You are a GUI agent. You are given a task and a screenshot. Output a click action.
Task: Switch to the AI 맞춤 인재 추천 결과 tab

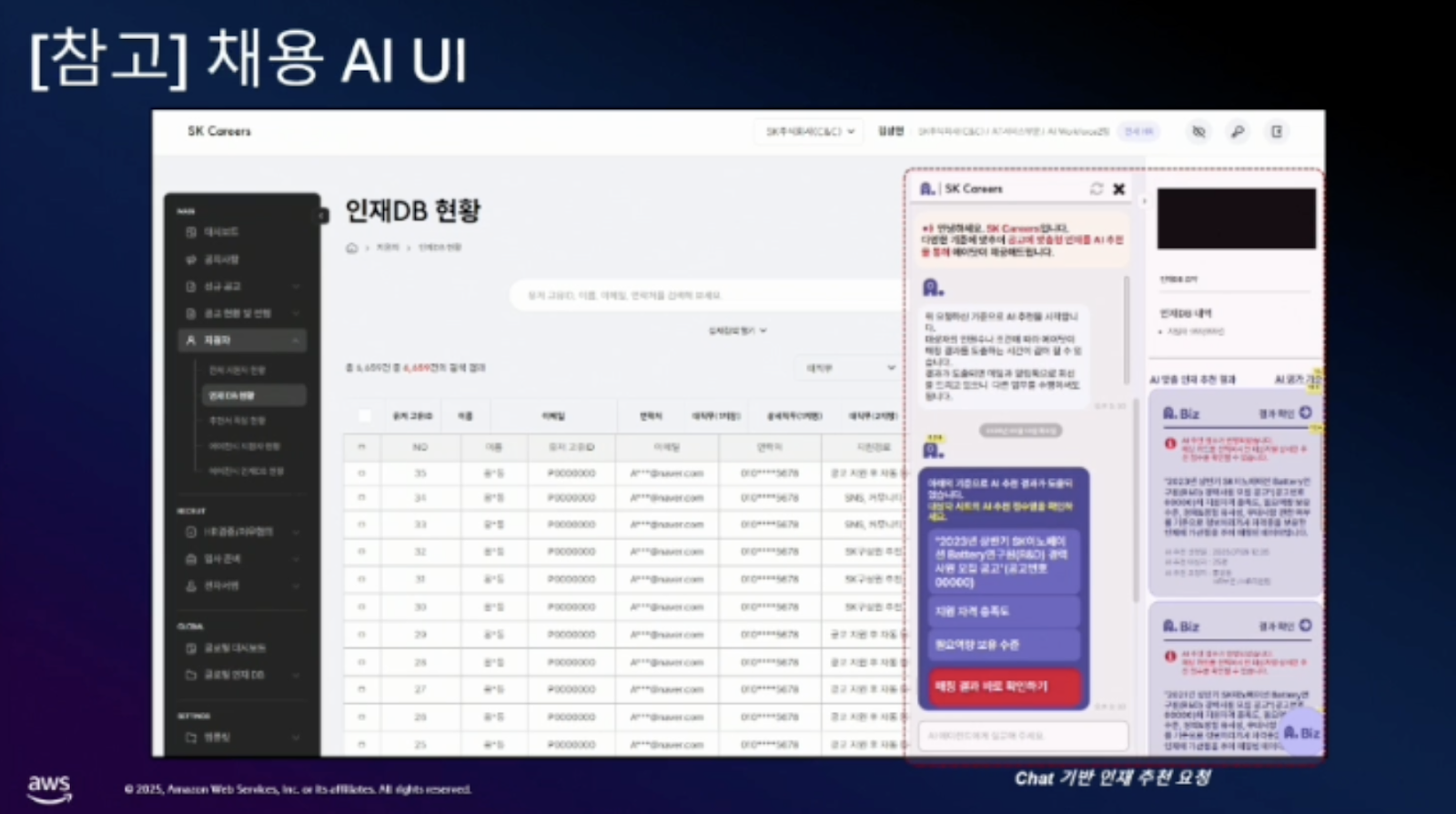click(1193, 380)
